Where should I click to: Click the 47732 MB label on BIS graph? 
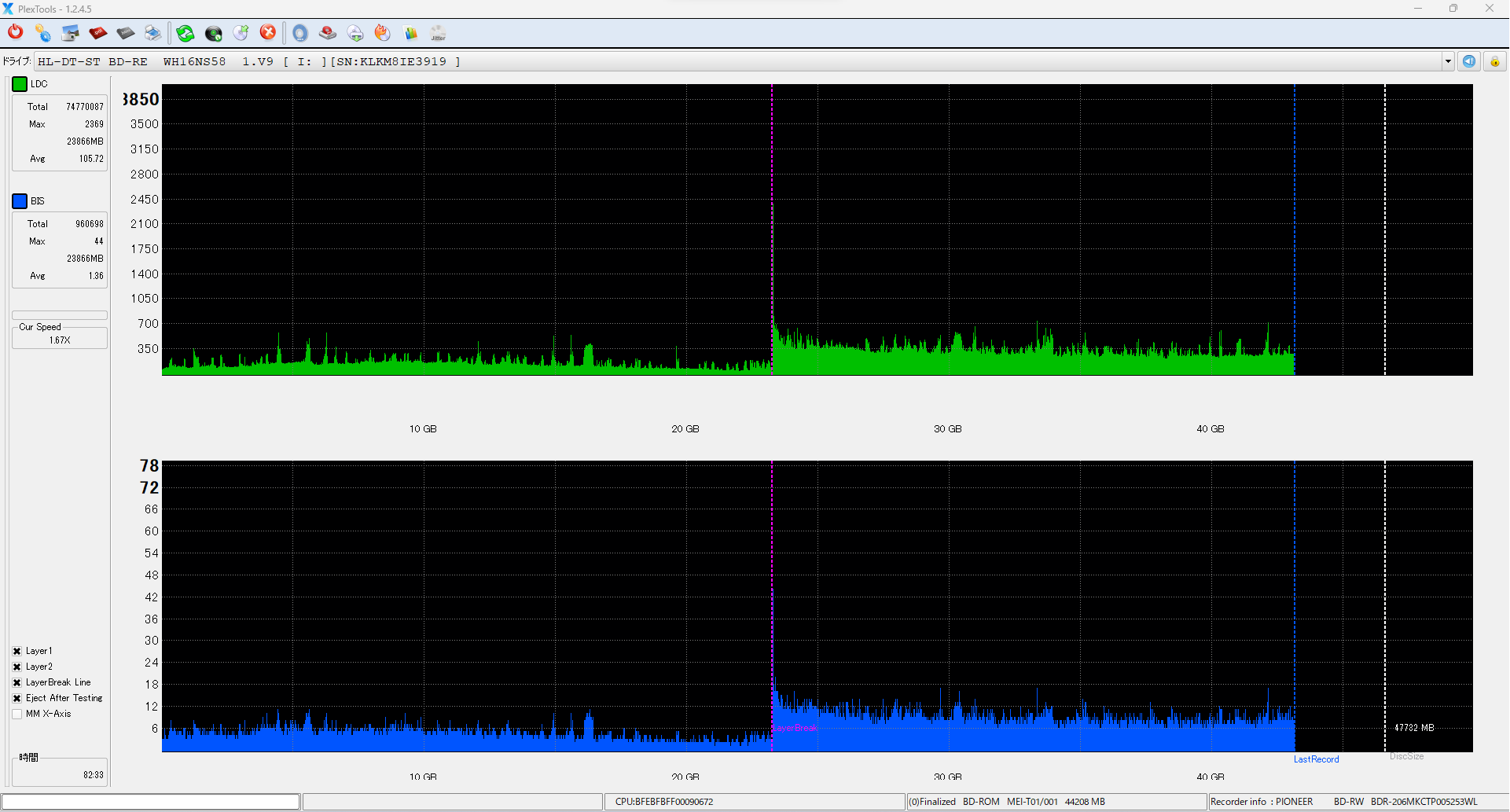point(1414,728)
